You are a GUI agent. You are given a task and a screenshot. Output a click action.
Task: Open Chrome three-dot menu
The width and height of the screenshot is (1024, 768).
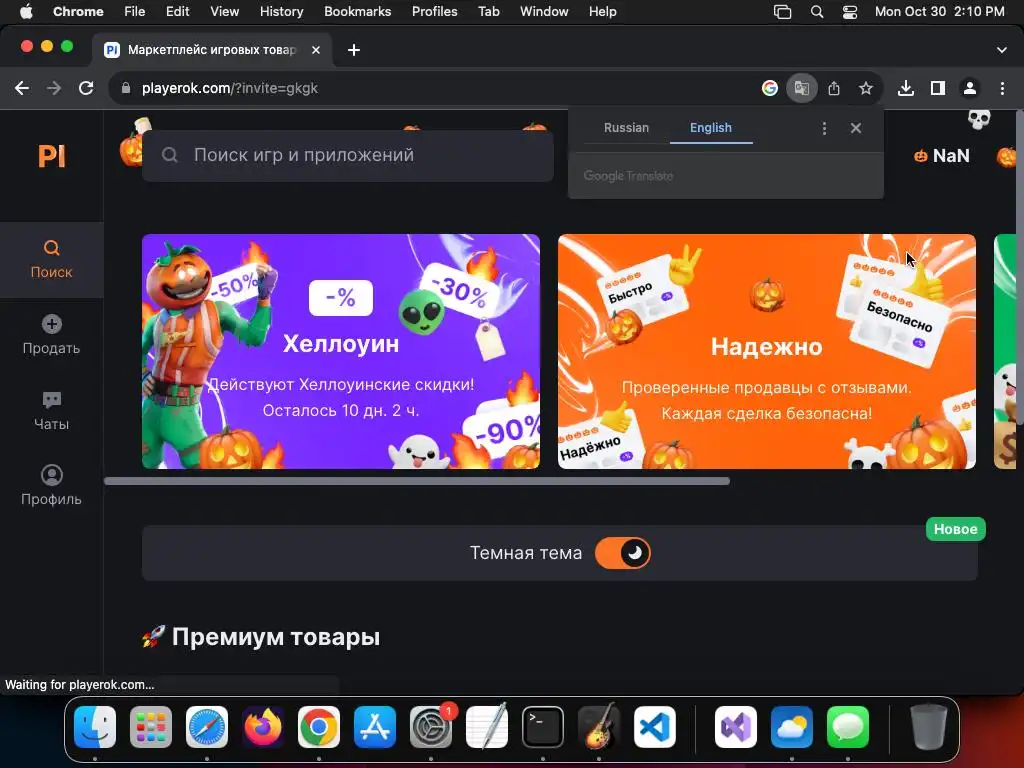click(1002, 88)
